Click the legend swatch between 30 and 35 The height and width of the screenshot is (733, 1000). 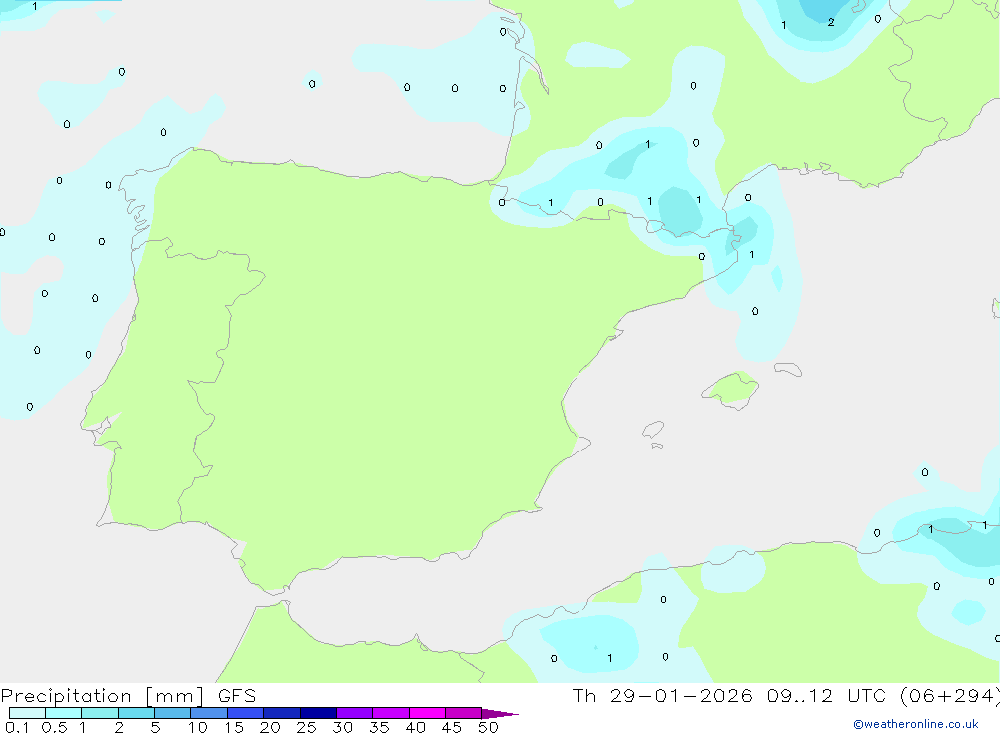tap(354, 713)
